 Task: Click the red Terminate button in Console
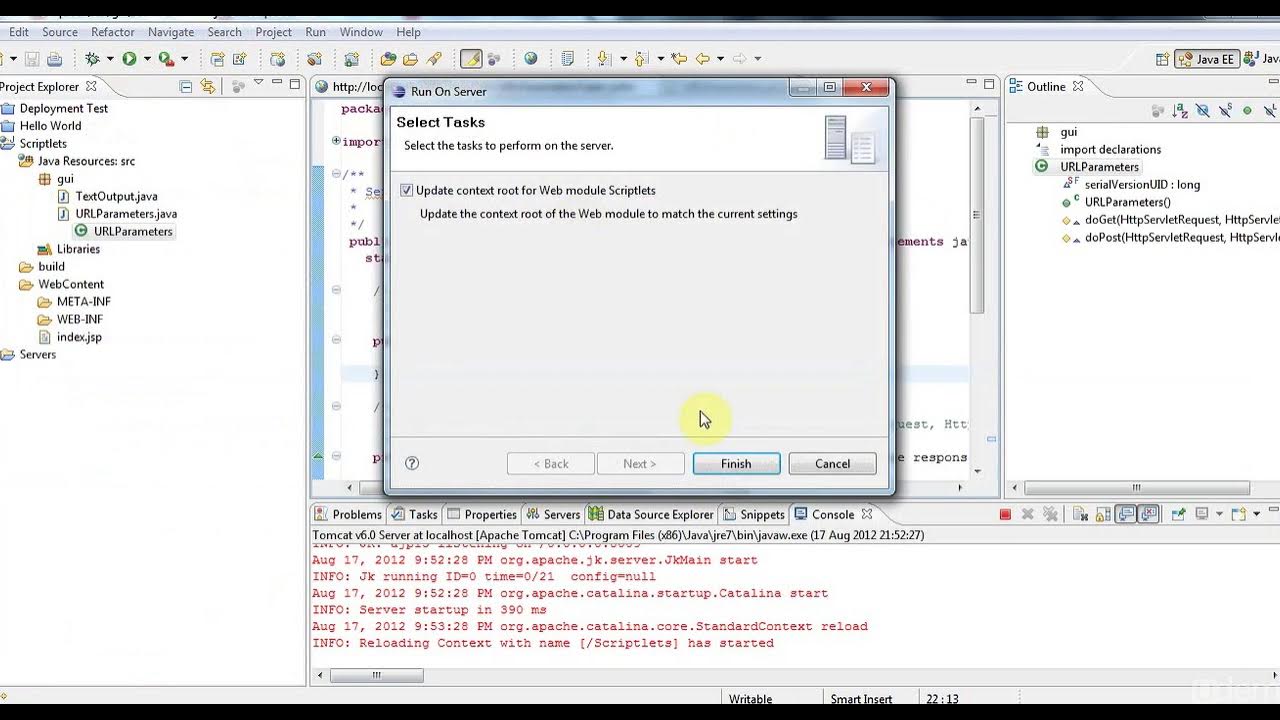pyautogui.click(x=1005, y=514)
